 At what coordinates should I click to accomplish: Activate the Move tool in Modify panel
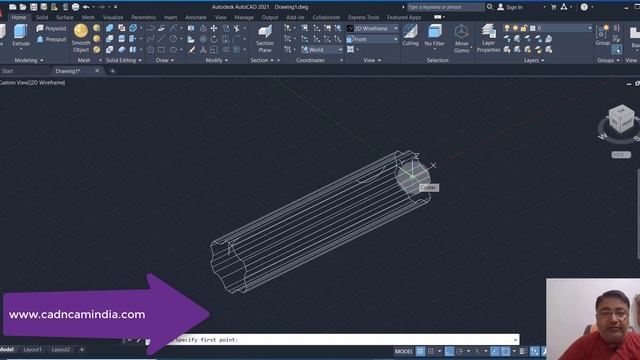coord(213,28)
